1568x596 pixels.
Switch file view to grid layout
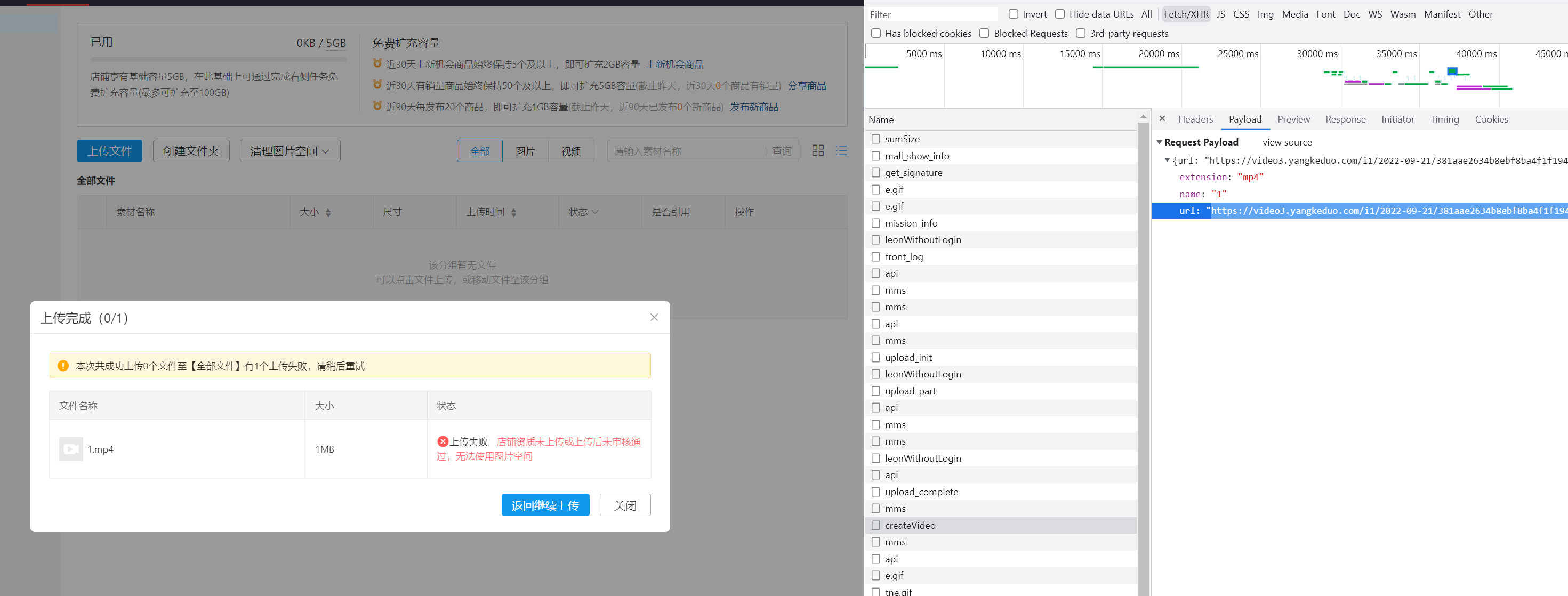click(x=817, y=150)
